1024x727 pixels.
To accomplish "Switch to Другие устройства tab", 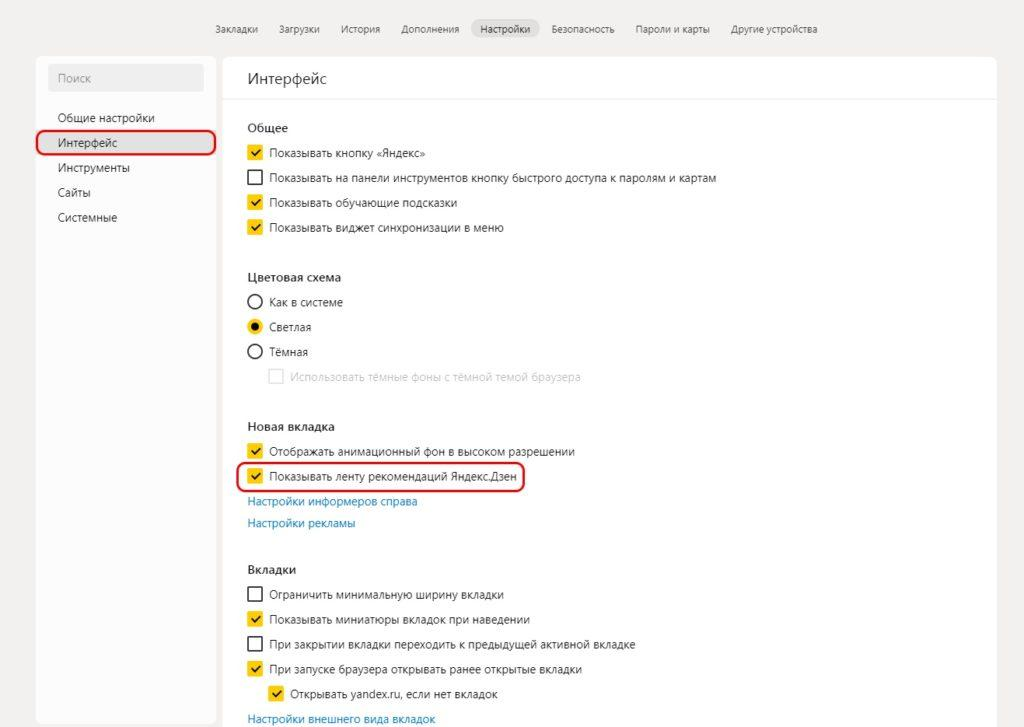I will pos(774,29).
